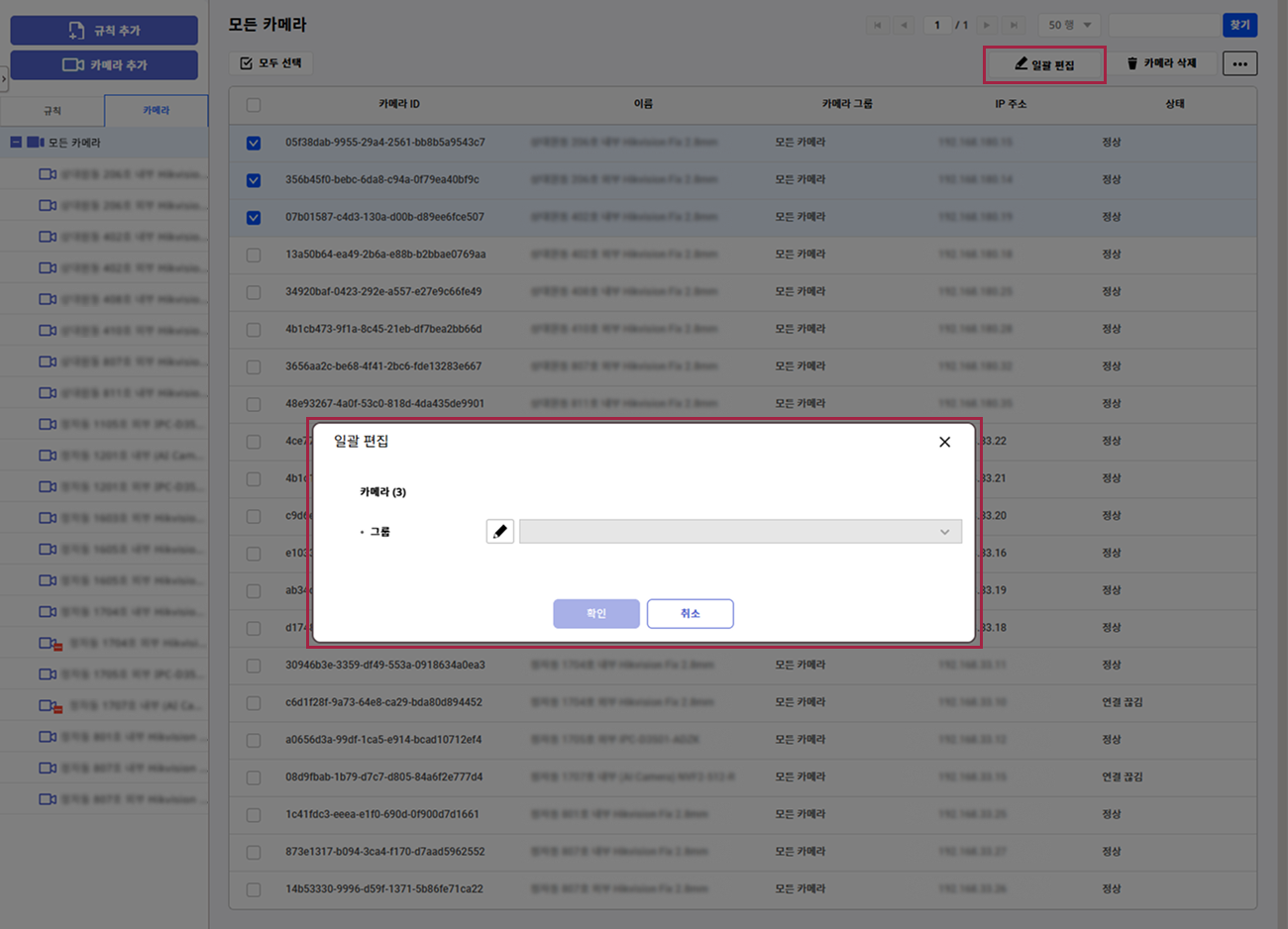Uncheck camera row 05f38dab-9955-29a4-2561-bb8b5a9543c7
This screenshot has width=1288, height=929.
pyautogui.click(x=254, y=143)
